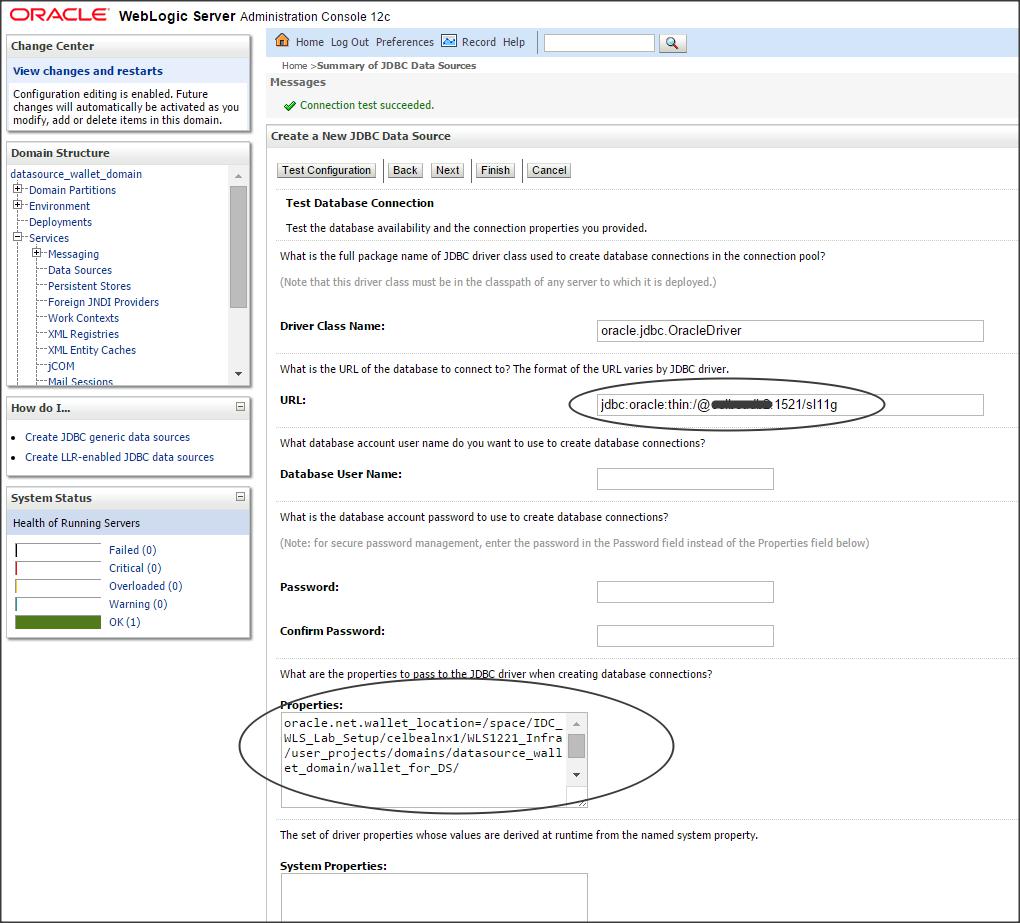Click the Finish button
1020x923 pixels.
tap(495, 170)
